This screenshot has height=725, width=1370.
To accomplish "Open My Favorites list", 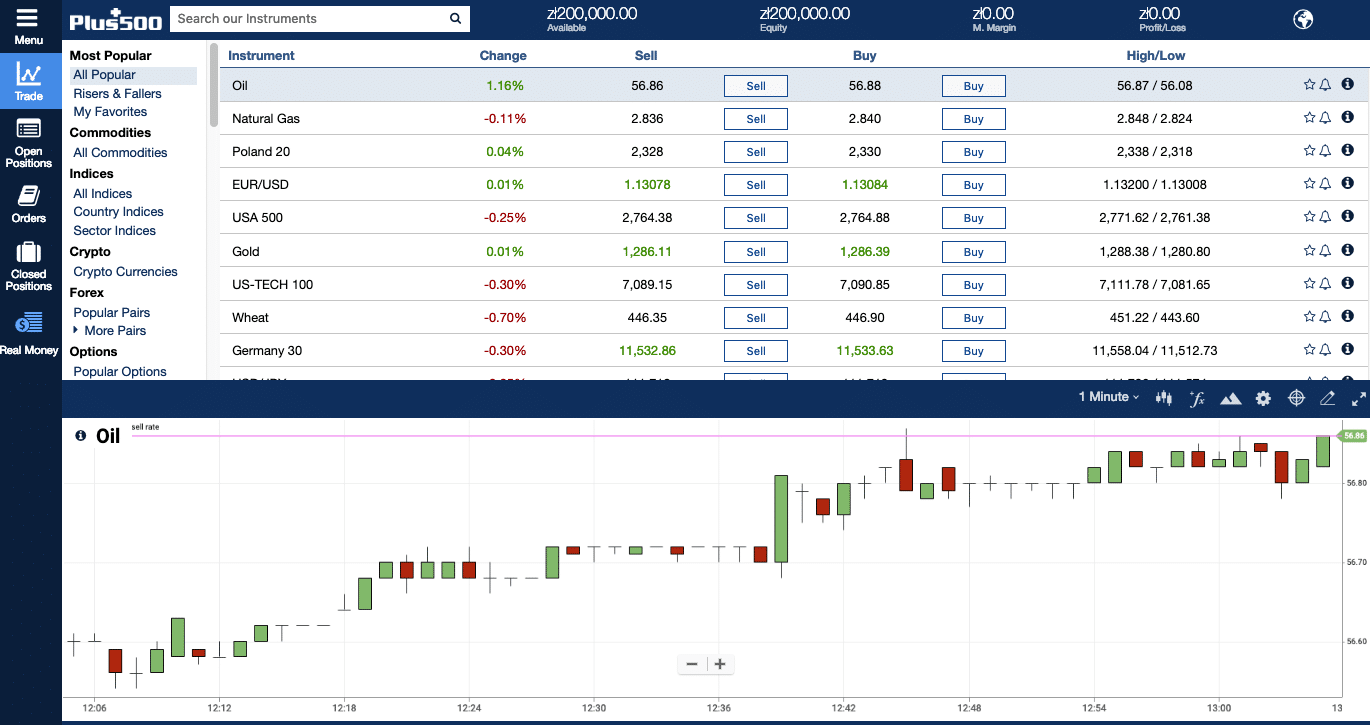I will point(110,112).
